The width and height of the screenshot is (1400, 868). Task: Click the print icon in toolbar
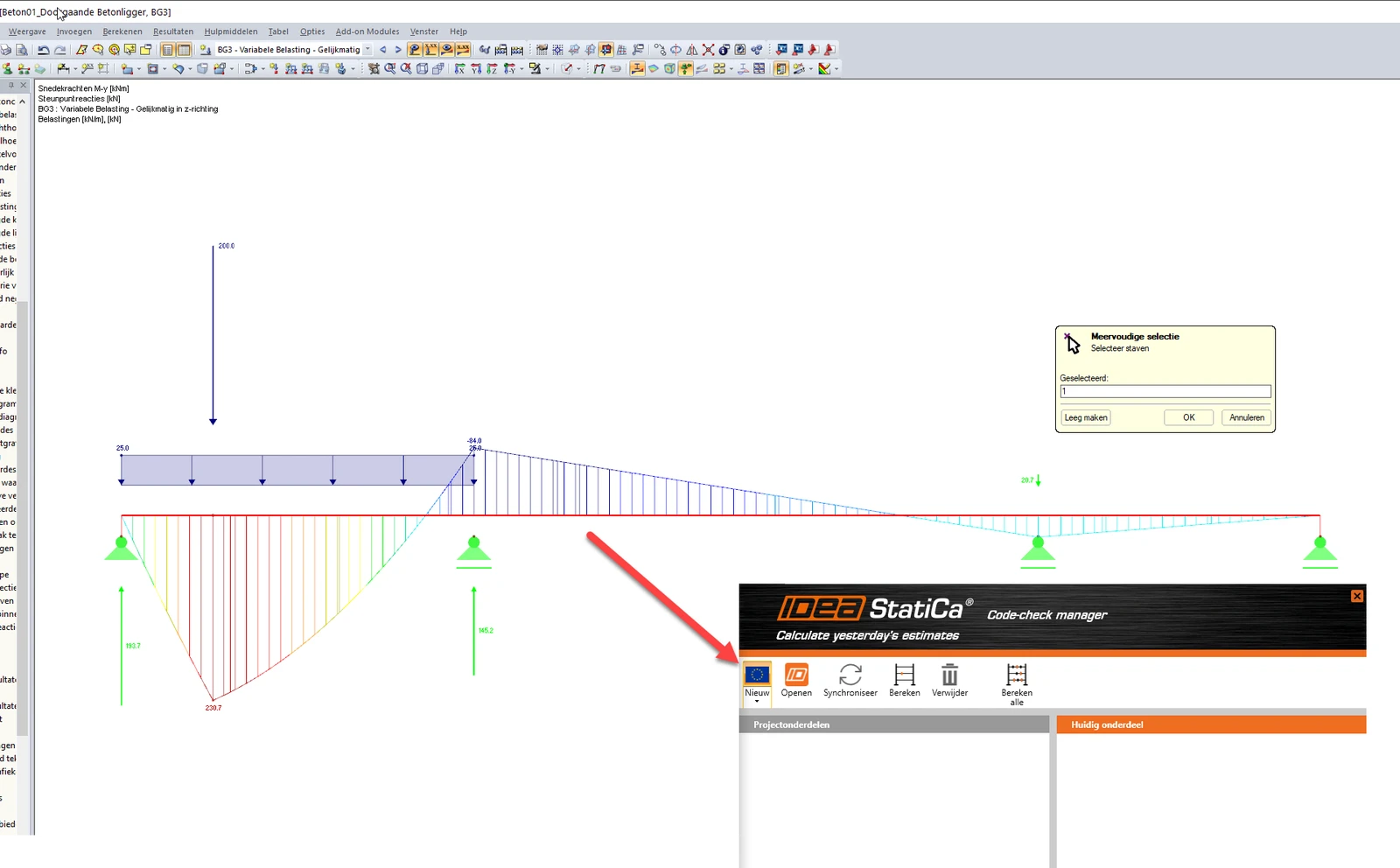click(5, 50)
